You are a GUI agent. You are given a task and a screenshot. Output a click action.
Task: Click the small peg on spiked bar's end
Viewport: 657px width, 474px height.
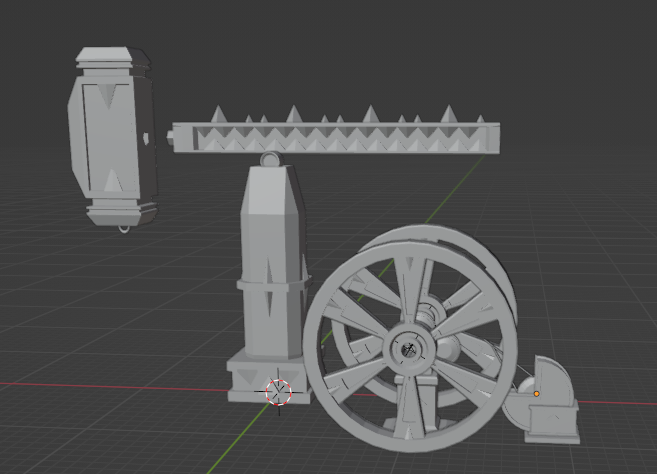pos(170,137)
